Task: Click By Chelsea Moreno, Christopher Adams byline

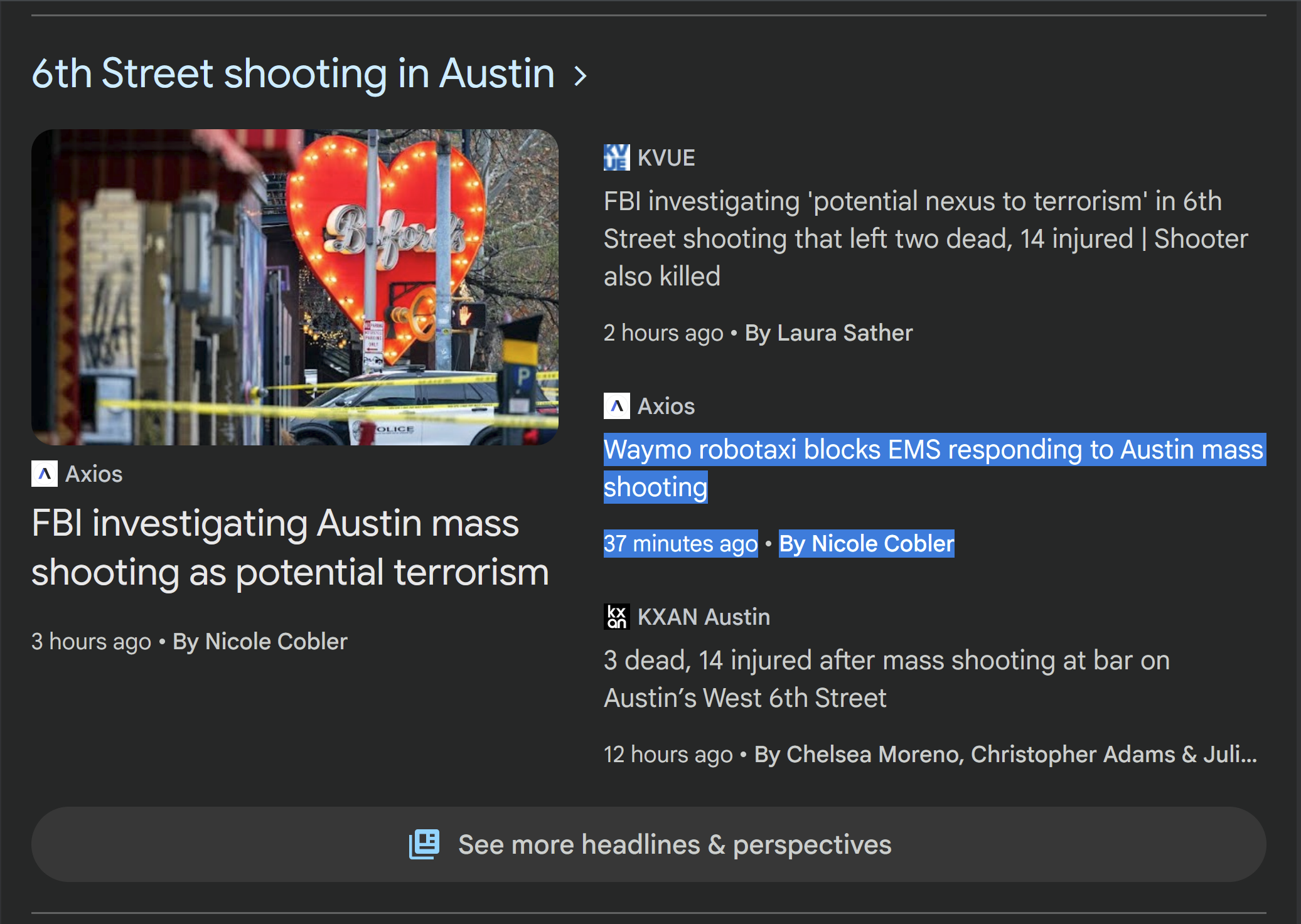Action: (1005, 754)
